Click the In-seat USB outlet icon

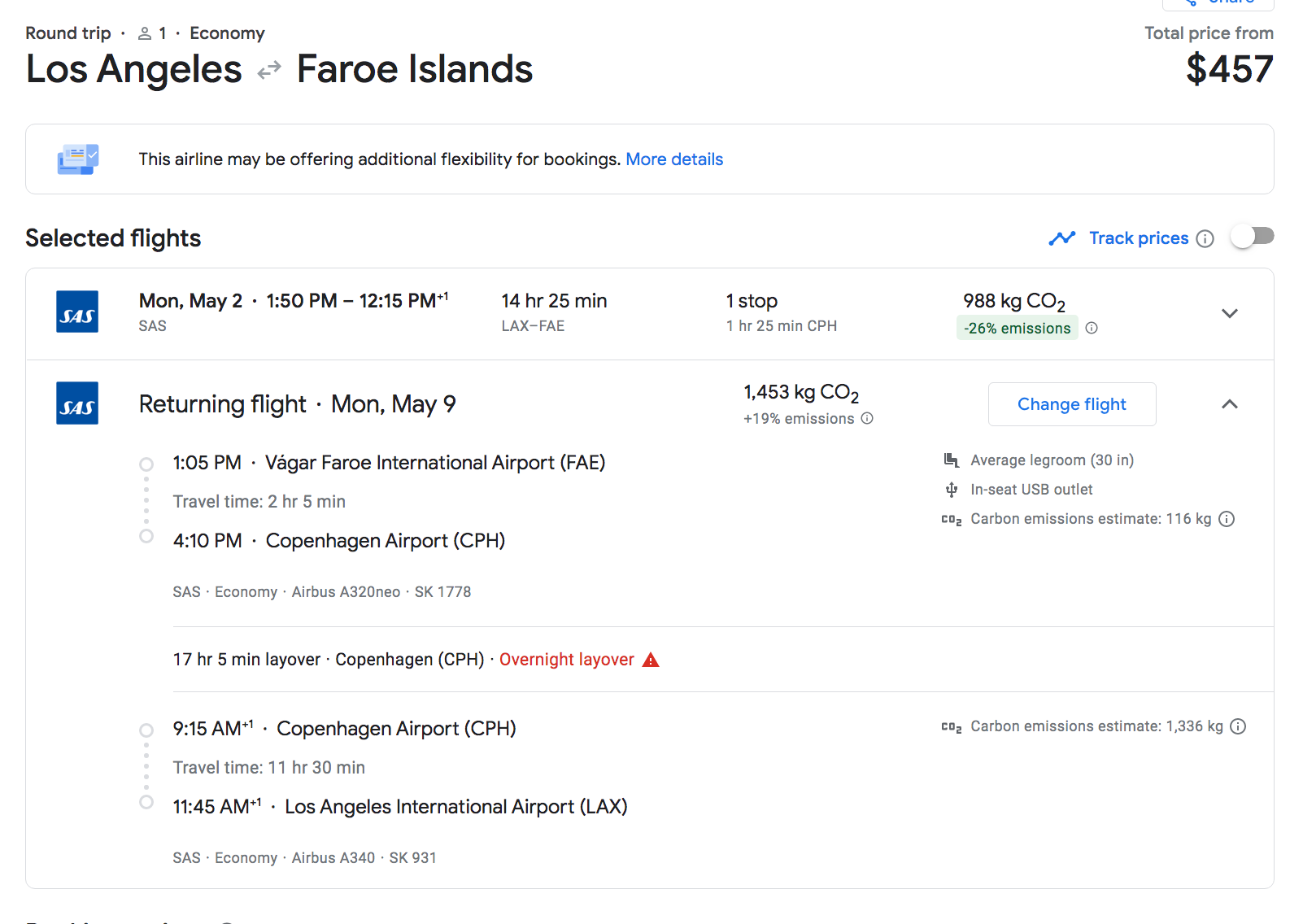coord(952,490)
